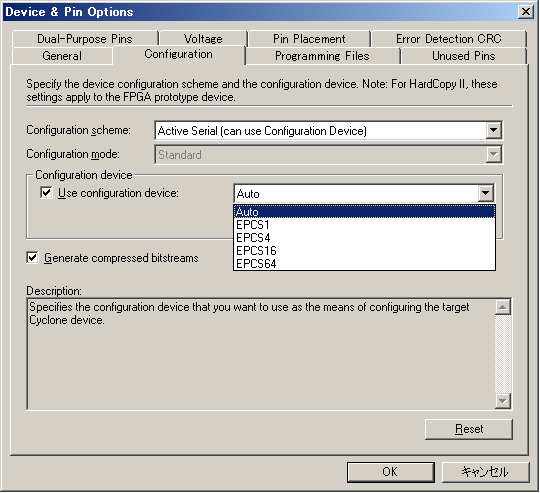Choose EPCS4 in the dropdown list
Screen dimensions: 540x493
[364, 238]
